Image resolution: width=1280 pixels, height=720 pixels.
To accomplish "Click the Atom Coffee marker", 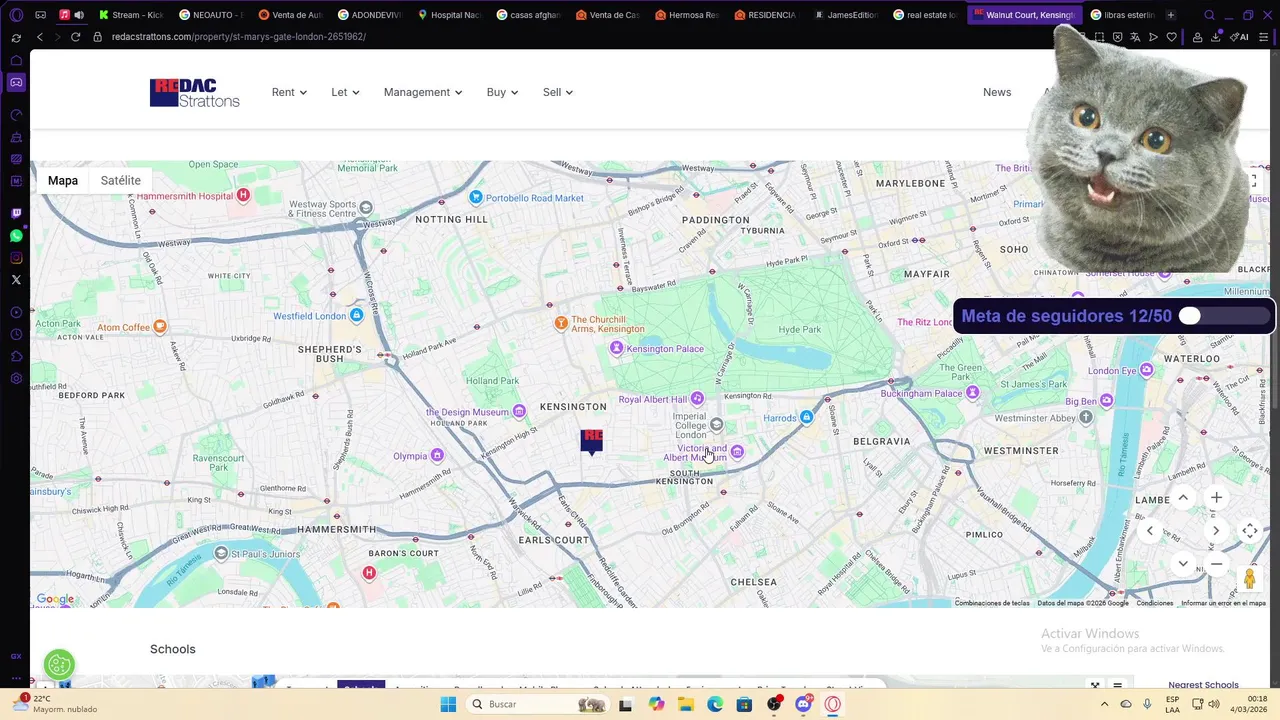I will [160, 327].
